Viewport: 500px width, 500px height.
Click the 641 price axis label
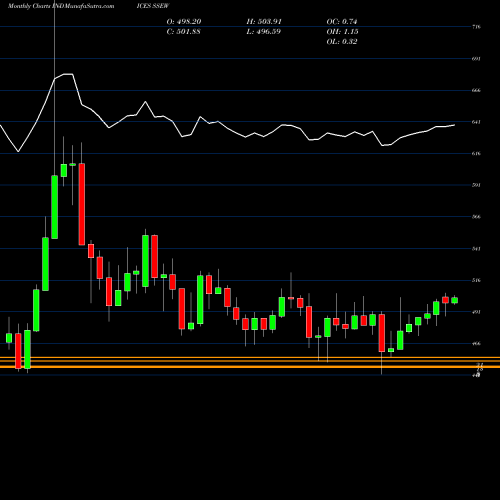click(476, 122)
